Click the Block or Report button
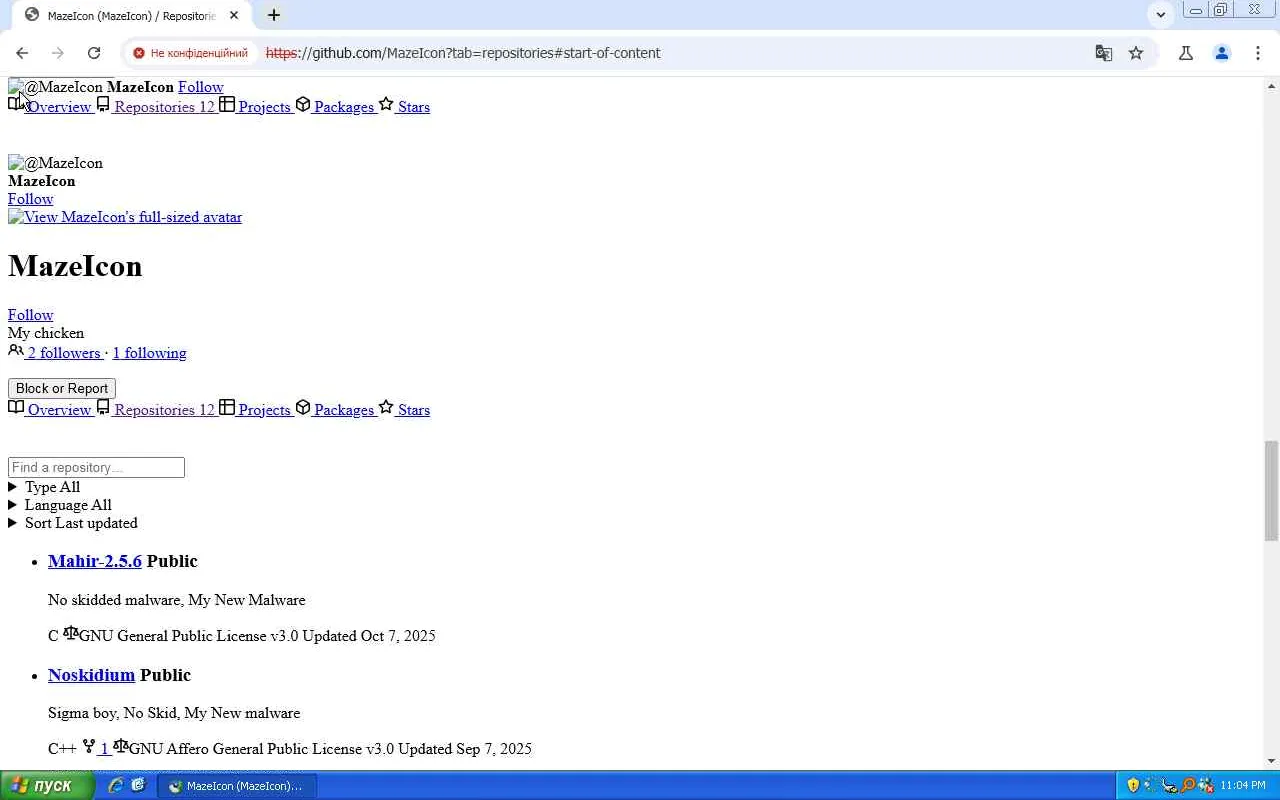 [62, 388]
